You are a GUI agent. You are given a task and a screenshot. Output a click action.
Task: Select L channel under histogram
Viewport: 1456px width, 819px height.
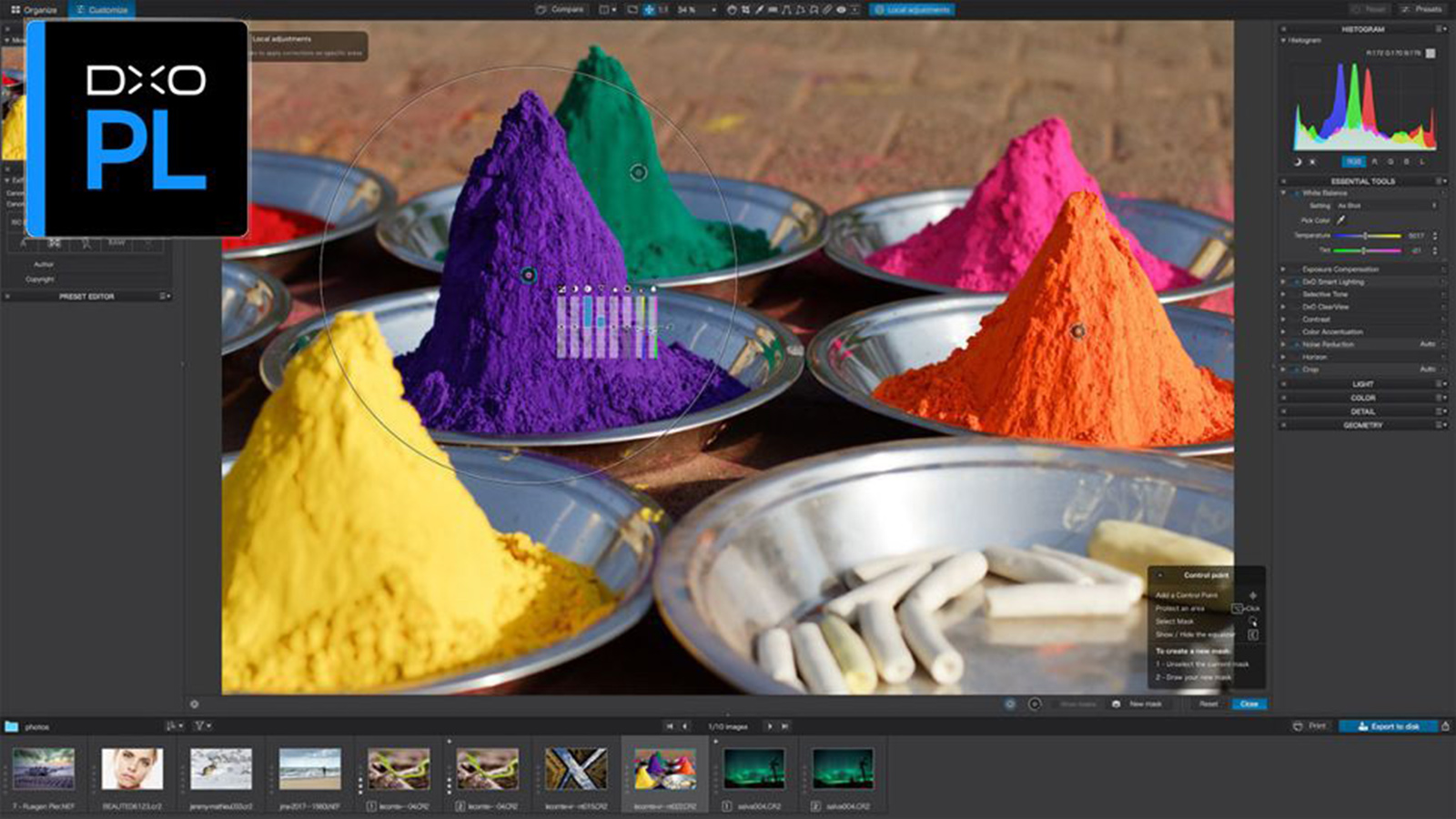1422,162
